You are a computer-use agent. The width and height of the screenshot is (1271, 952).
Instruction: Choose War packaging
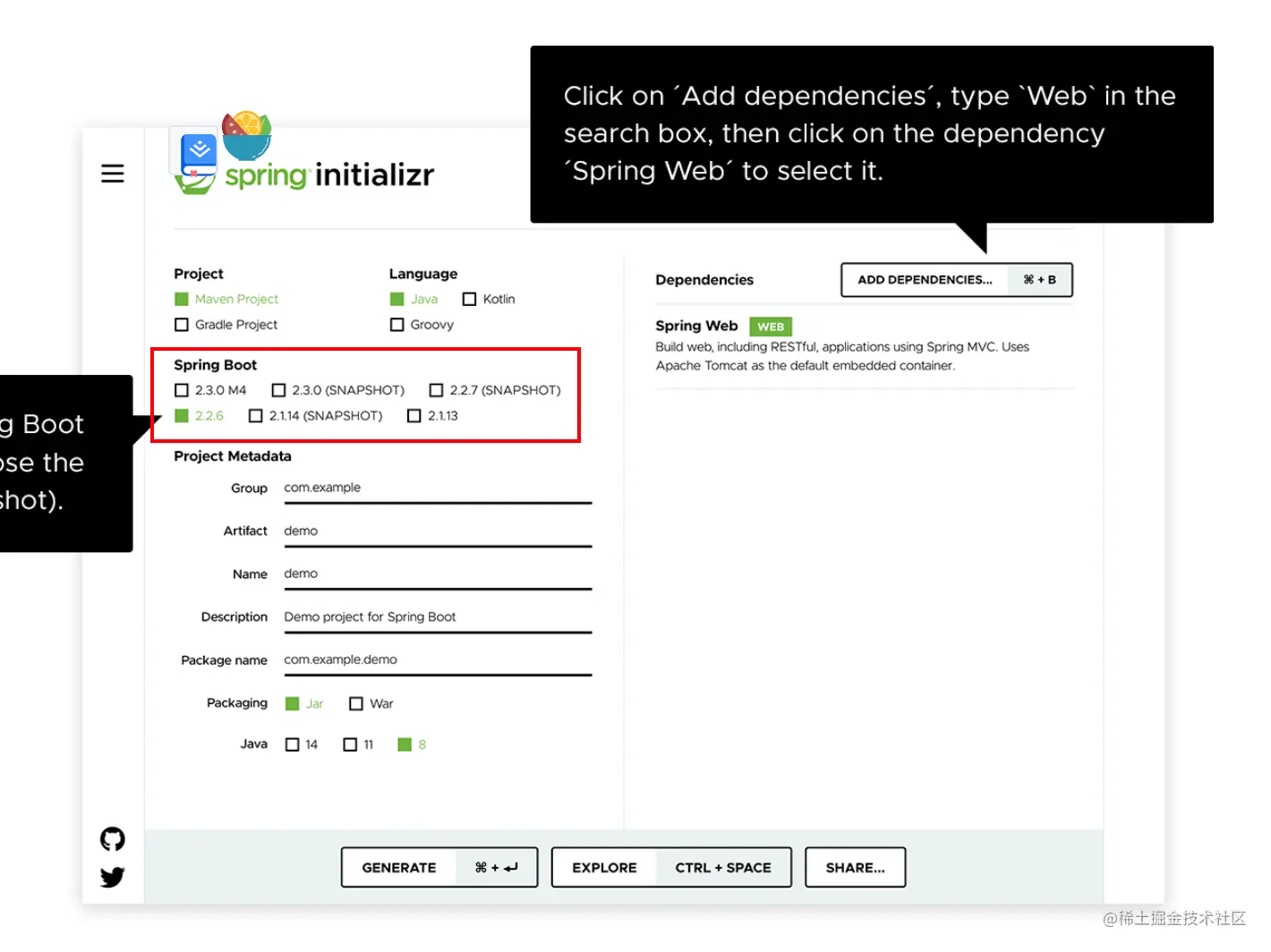click(371, 703)
